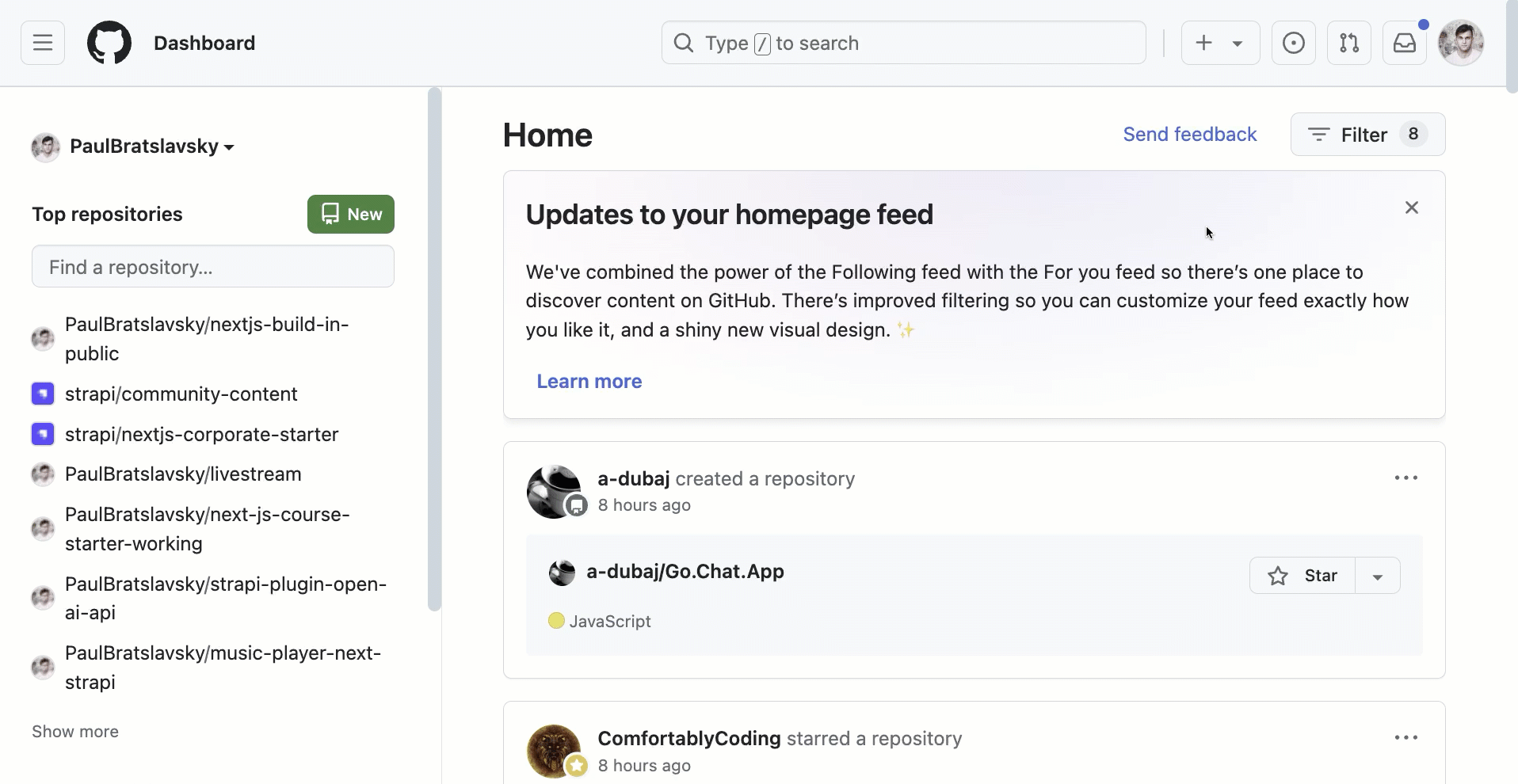1518x784 pixels.
Task: Click Show more under top repositories
Action: 75,732
